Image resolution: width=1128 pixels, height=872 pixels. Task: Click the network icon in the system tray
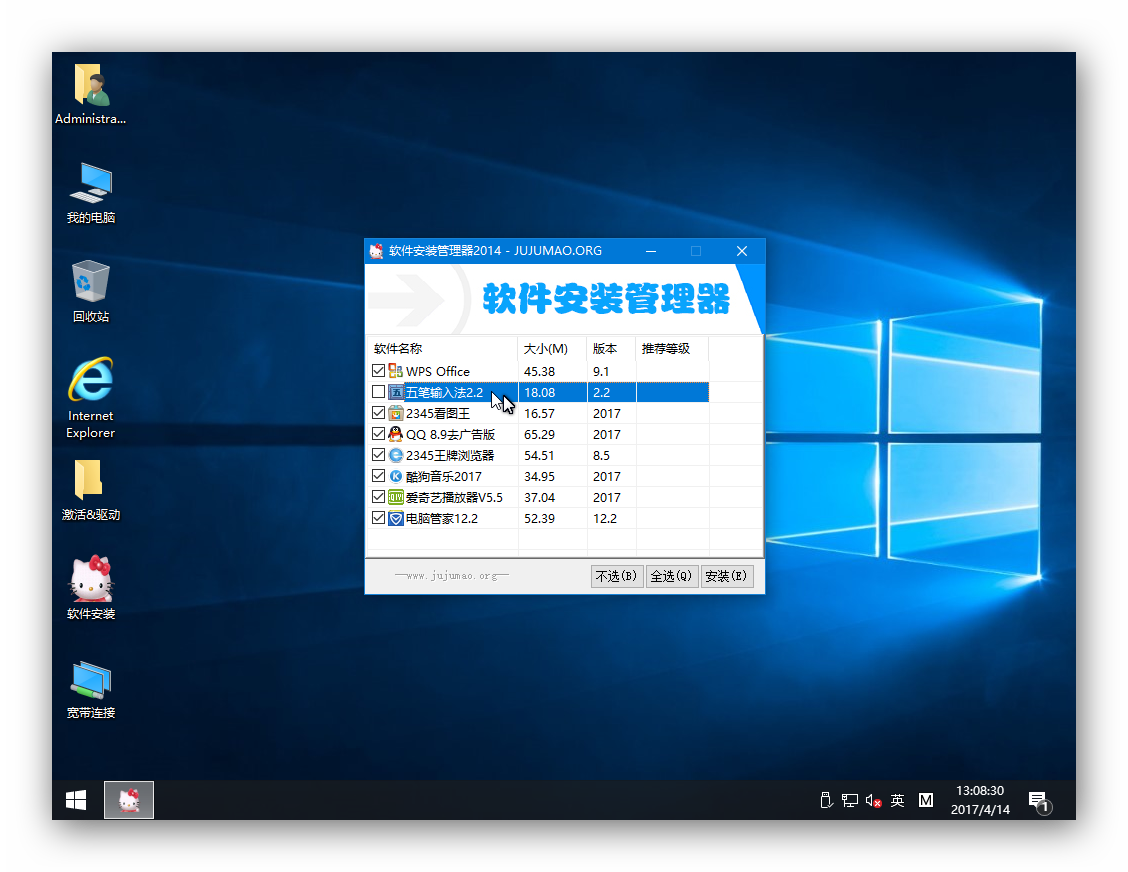pos(849,800)
